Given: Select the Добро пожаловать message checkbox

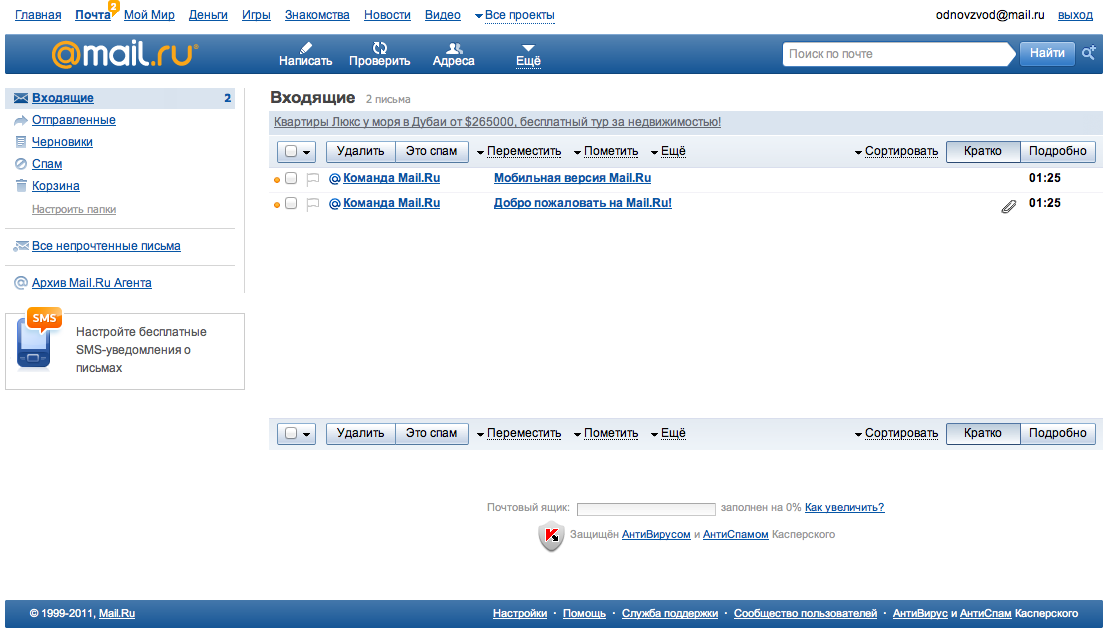Looking at the screenshot, I should pos(291,203).
